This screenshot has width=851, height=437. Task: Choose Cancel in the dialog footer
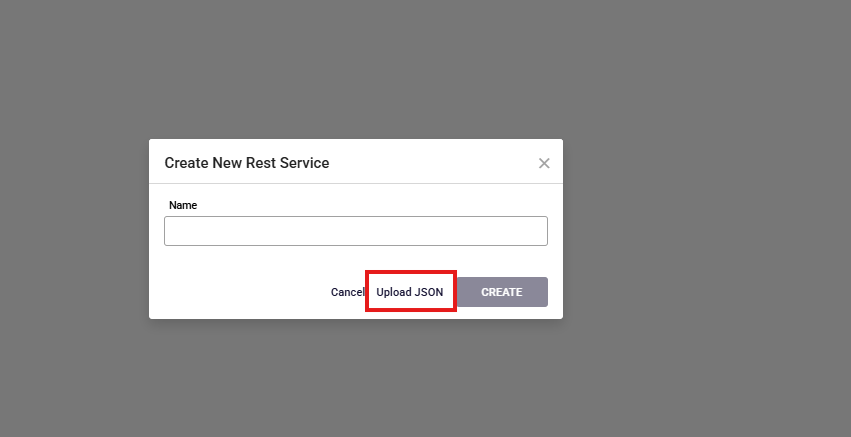point(347,292)
